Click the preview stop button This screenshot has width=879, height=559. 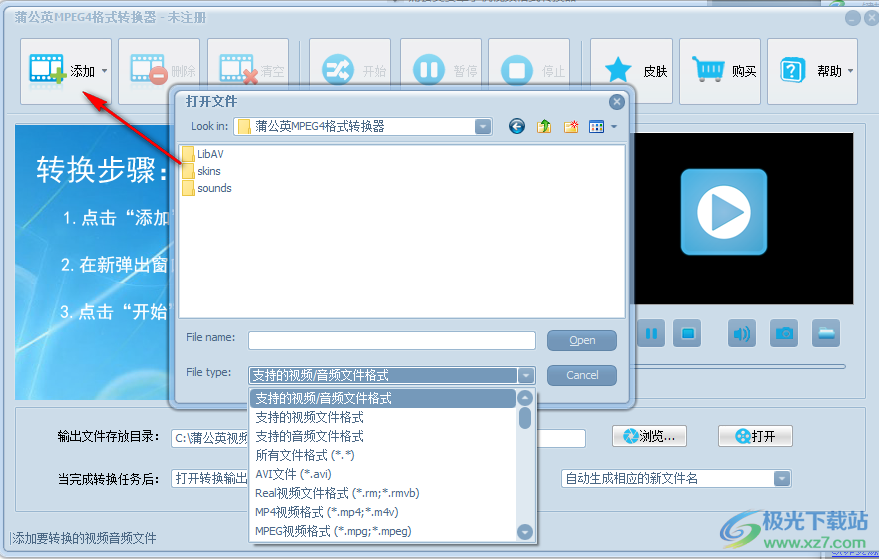687,334
